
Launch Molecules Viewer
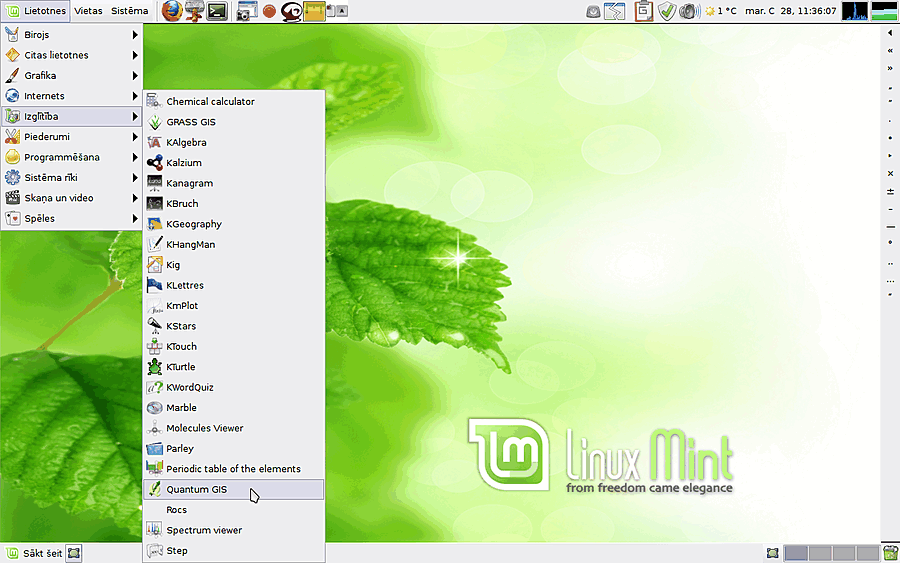pyautogui.click(x=234, y=428)
